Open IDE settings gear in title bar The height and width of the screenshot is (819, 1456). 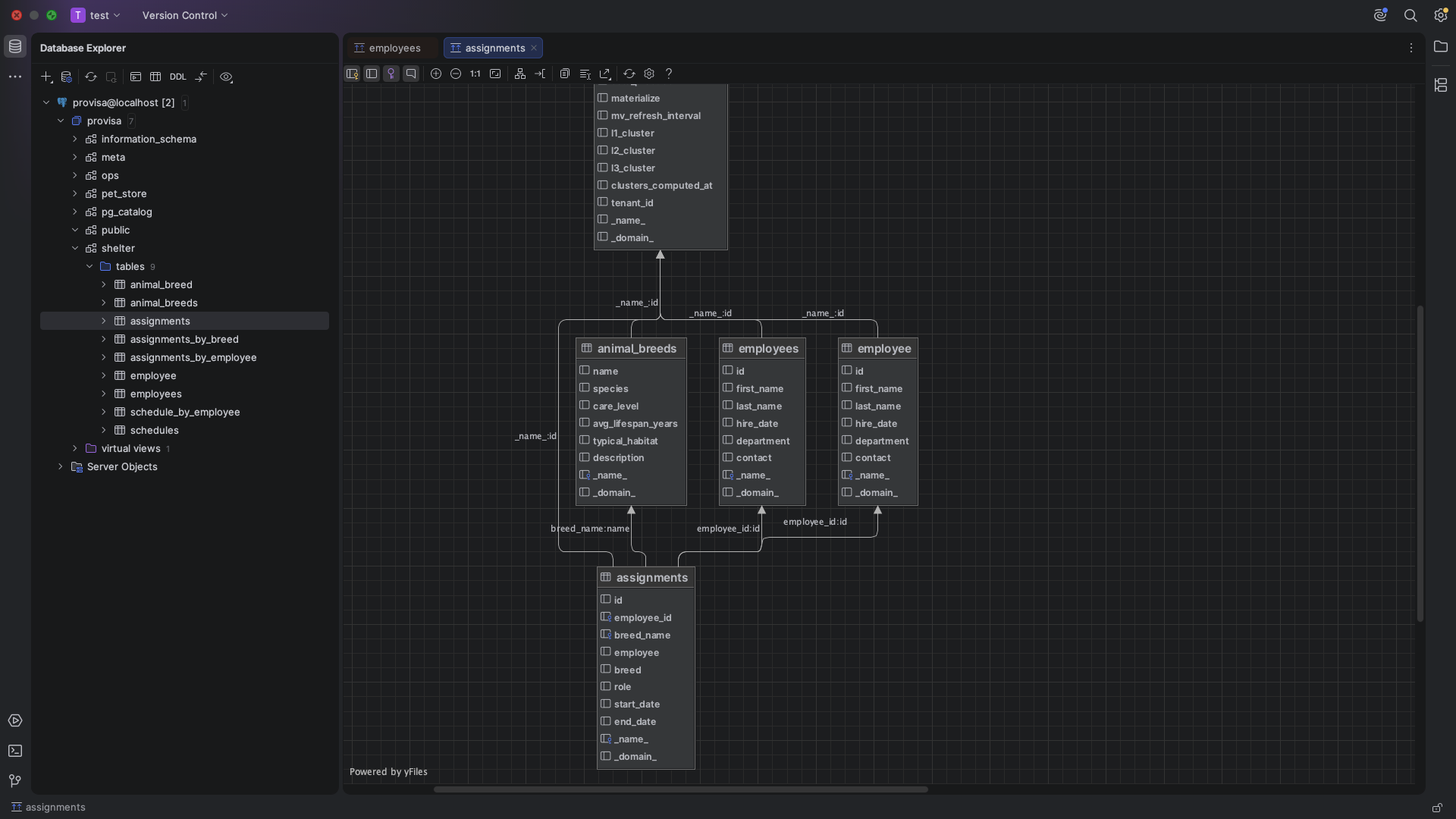pyautogui.click(x=1441, y=15)
